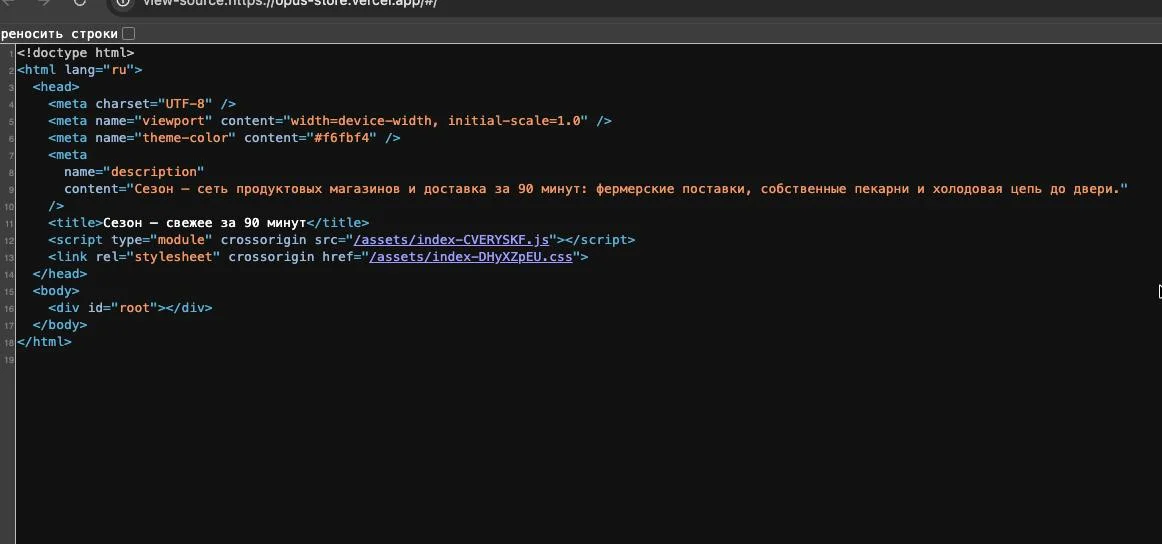Open the /assets/index-DHyXZpEU.css stylesheet link
The width and height of the screenshot is (1162, 544).
click(471, 257)
